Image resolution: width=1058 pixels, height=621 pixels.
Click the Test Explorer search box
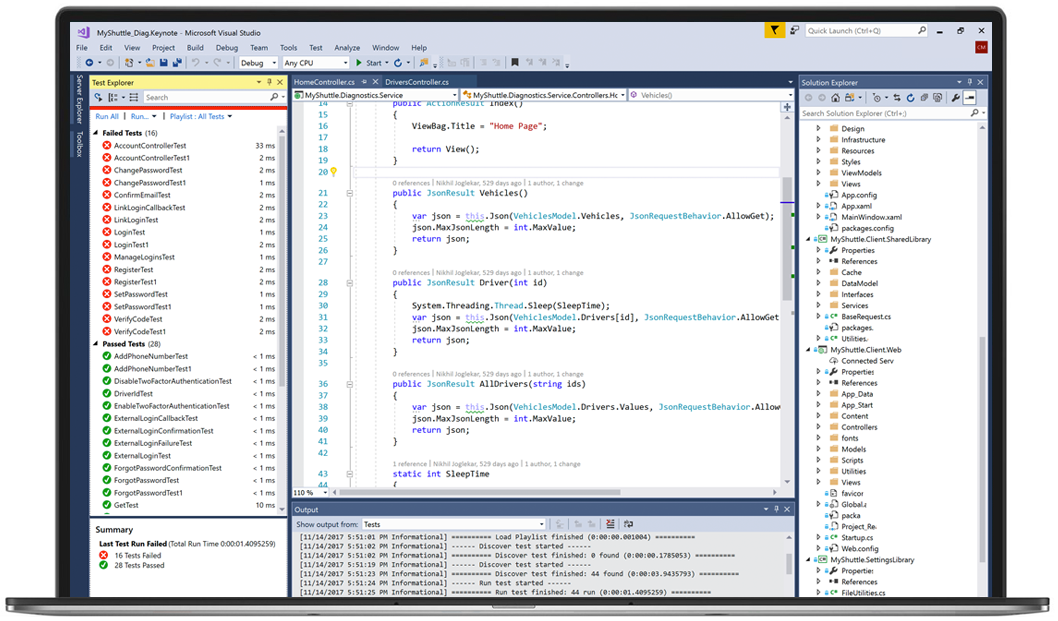(200, 97)
